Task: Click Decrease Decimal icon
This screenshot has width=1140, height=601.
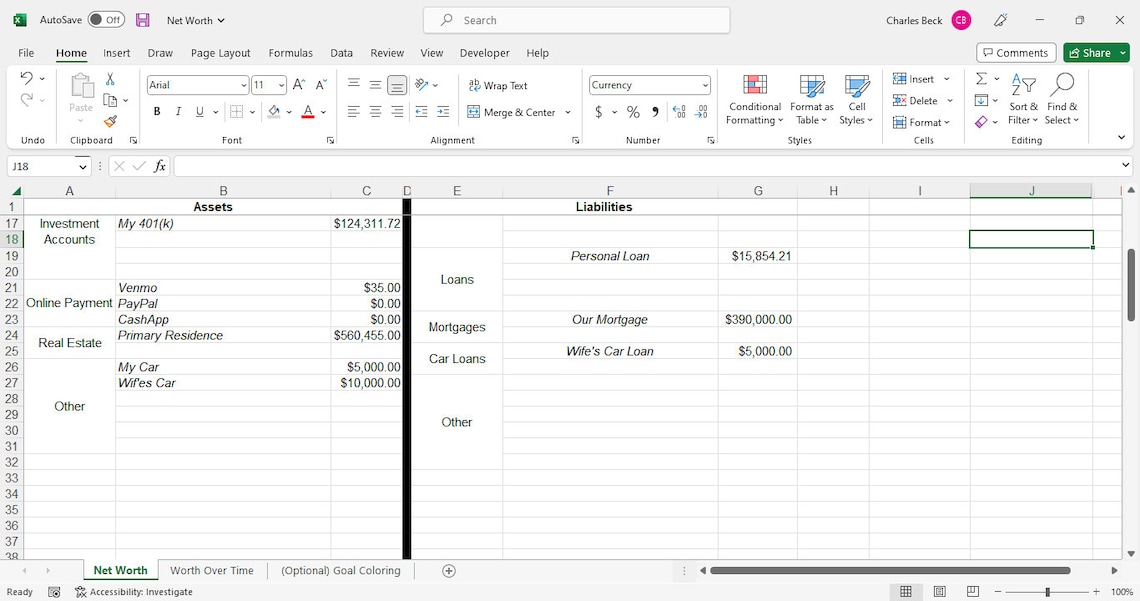Action: (x=701, y=112)
